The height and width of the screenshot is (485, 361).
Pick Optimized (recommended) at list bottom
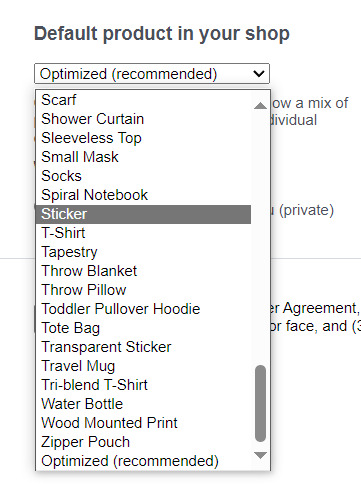pyautogui.click(x=143, y=461)
